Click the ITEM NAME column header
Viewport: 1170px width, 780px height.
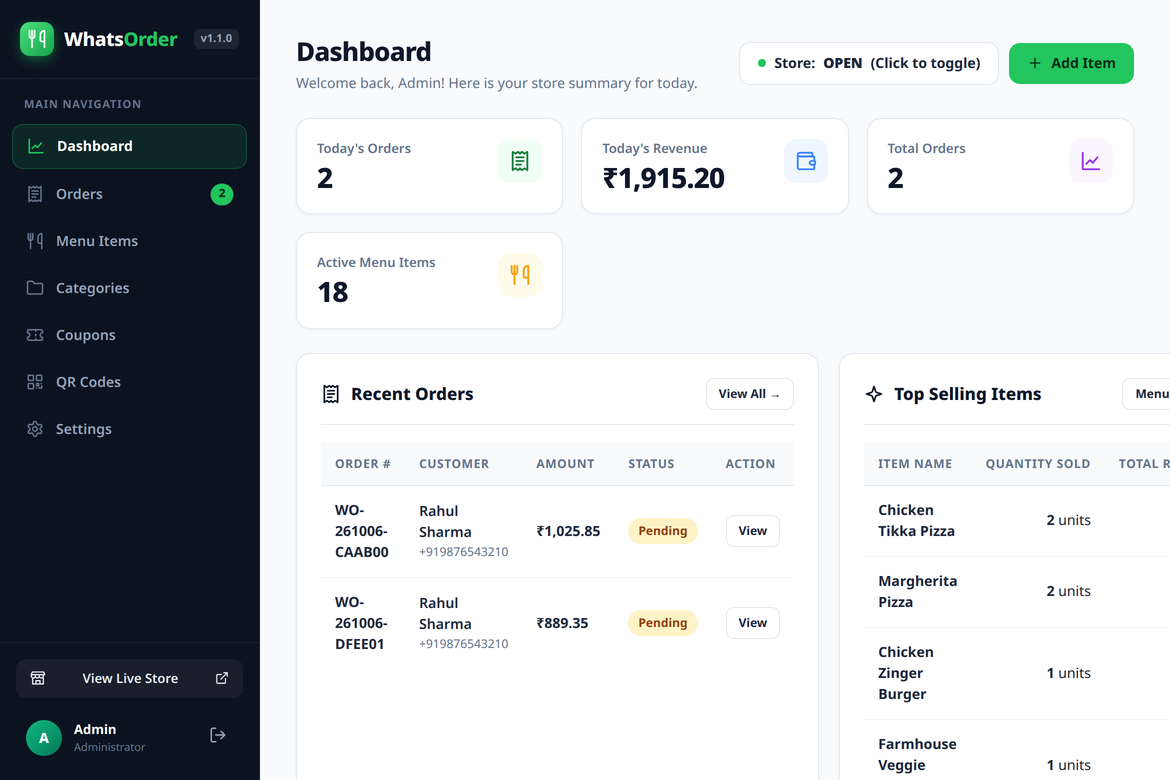click(915, 464)
